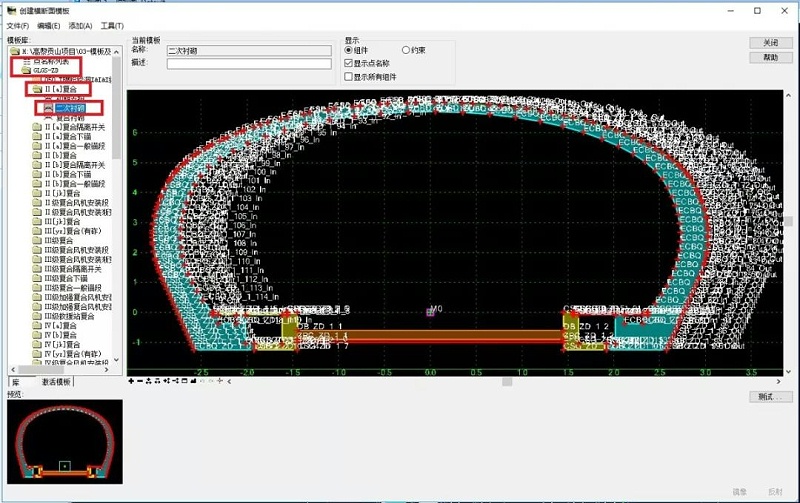Click the third view toolbar icon after minus
Image resolution: width=800 pixels, height=503 pixels.
[148, 381]
